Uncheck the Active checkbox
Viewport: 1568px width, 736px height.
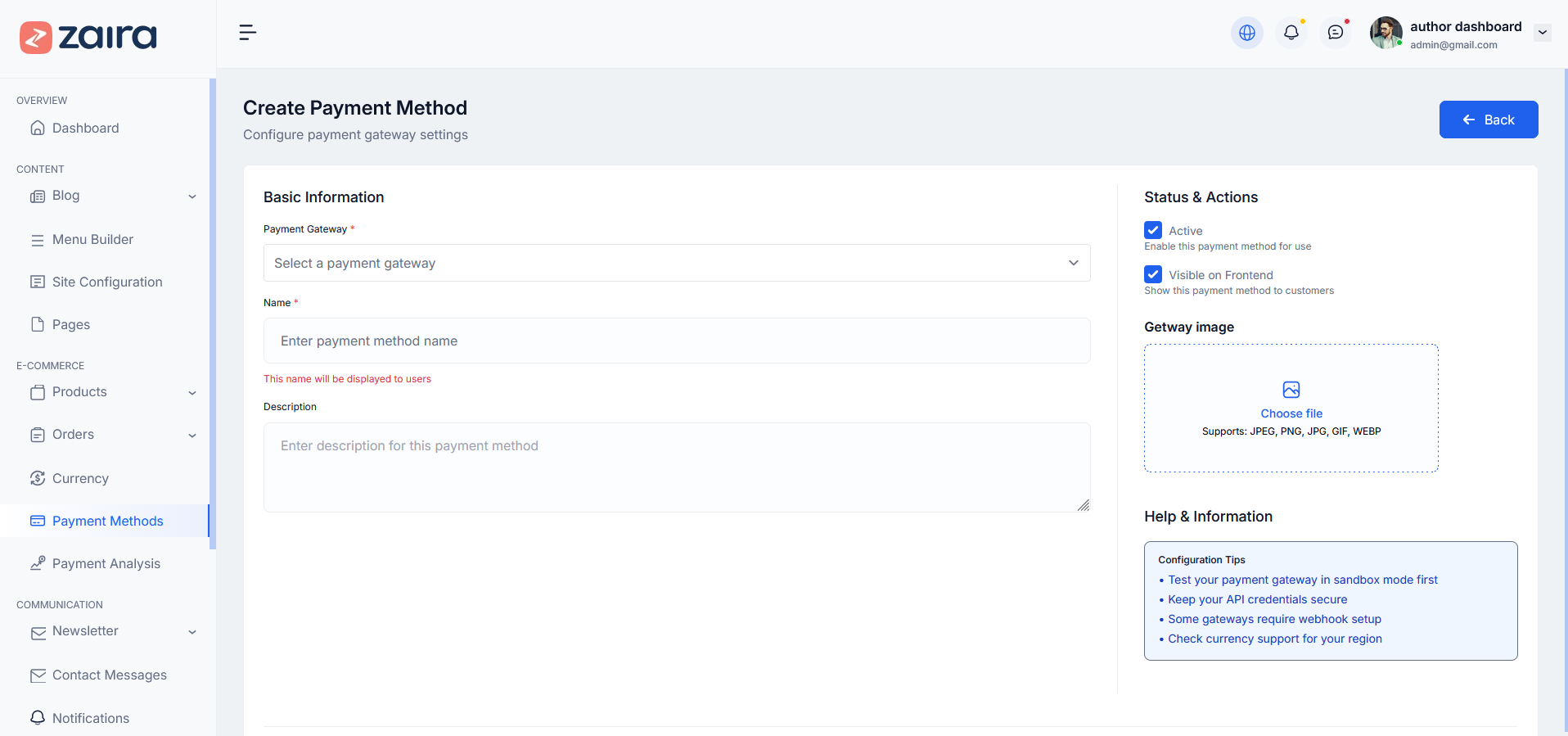[x=1153, y=230]
